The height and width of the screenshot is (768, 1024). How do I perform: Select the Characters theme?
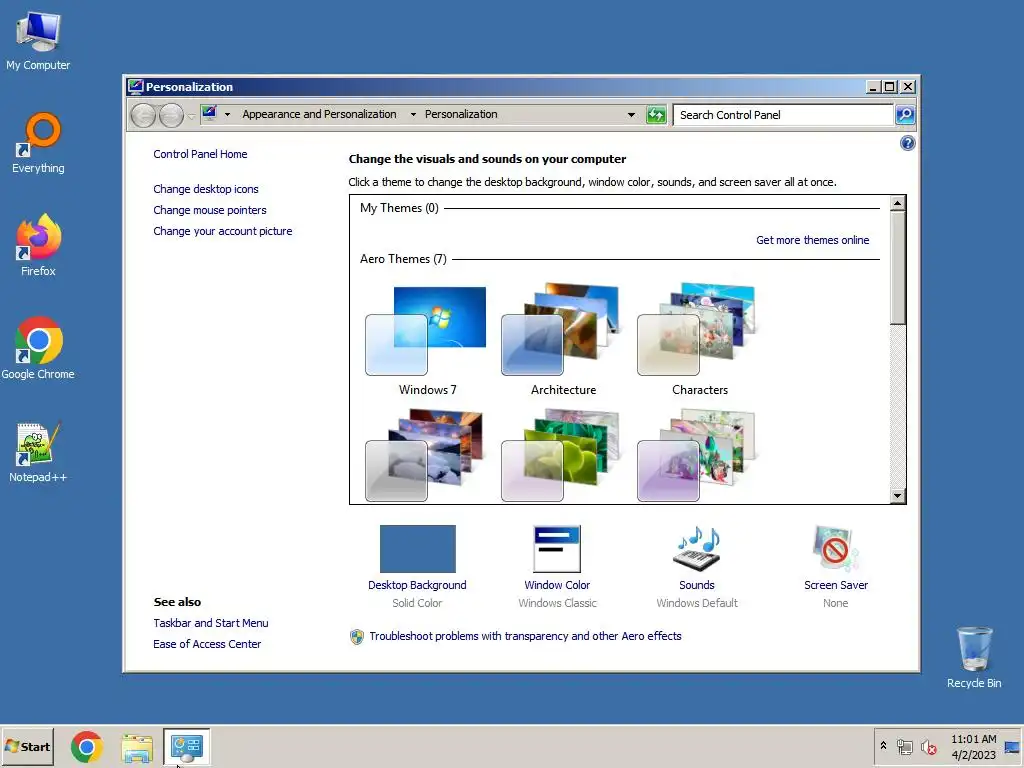[699, 340]
